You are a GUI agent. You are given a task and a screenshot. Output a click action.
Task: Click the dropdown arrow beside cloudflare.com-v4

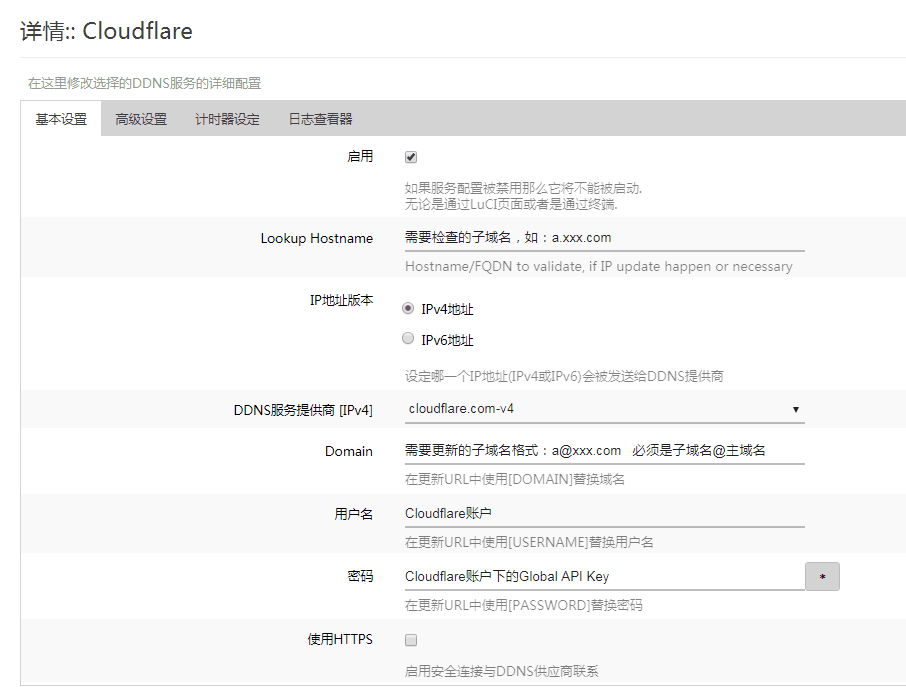pyautogui.click(x=795, y=409)
